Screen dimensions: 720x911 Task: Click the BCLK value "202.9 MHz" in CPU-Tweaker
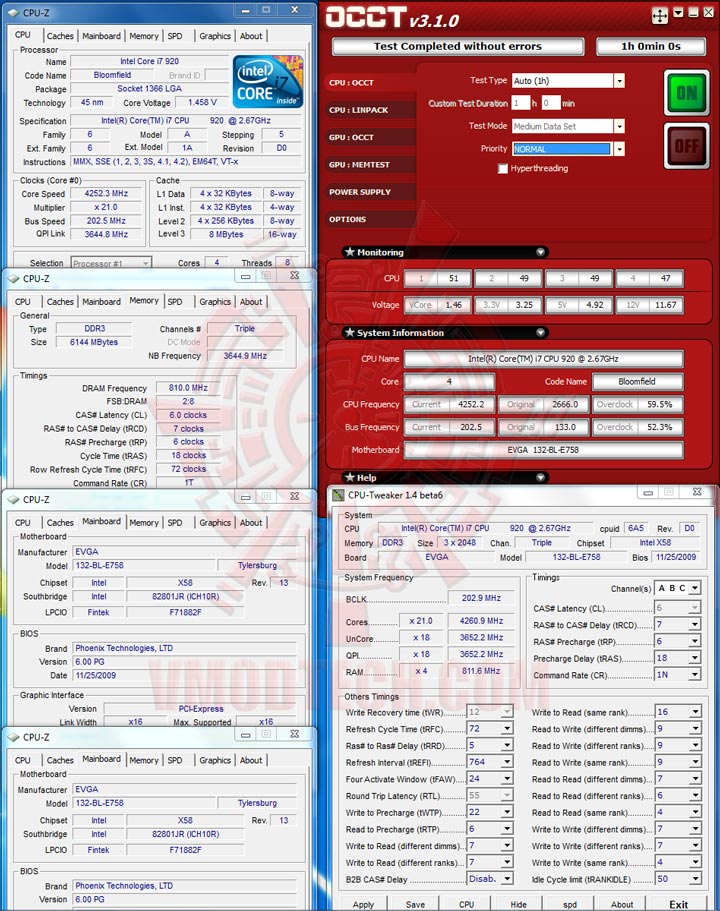(x=482, y=598)
